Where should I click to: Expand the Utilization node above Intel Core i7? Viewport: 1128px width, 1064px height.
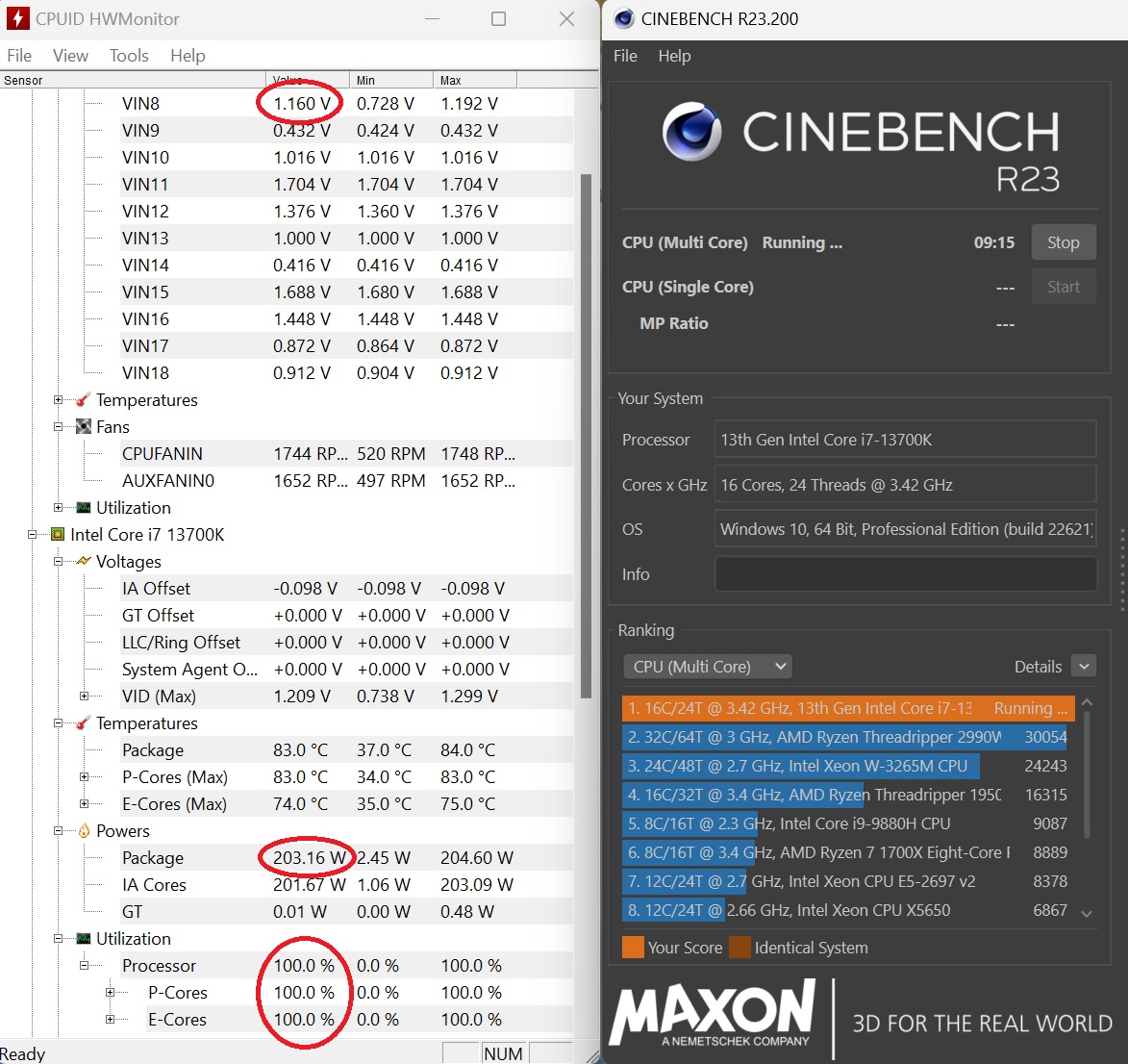59,508
